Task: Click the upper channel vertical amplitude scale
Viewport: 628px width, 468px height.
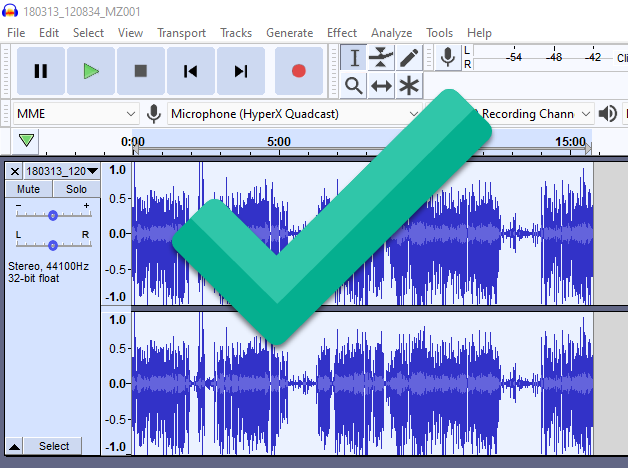Action: click(x=117, y=233)
